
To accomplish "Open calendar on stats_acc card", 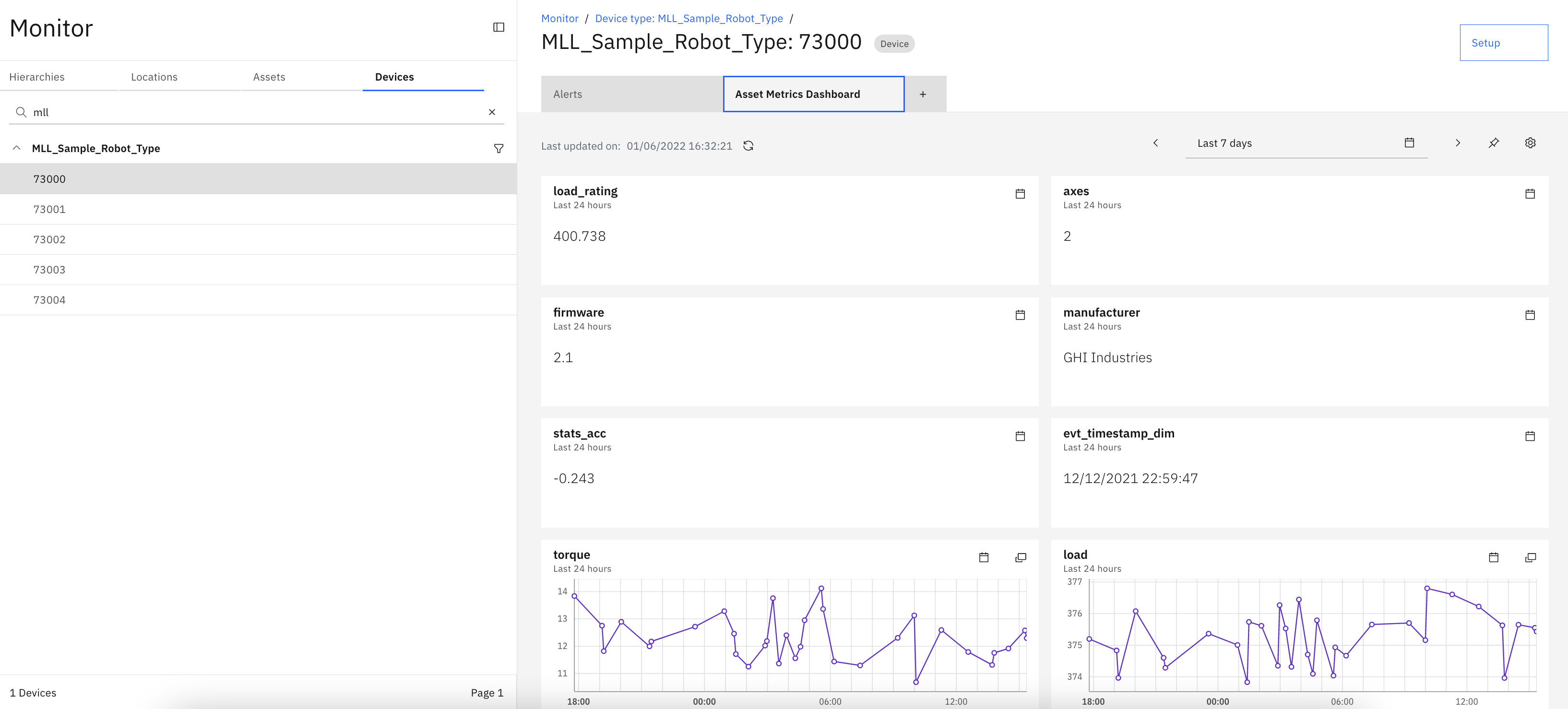I will pyautogui.click(x=1020, y=437).
